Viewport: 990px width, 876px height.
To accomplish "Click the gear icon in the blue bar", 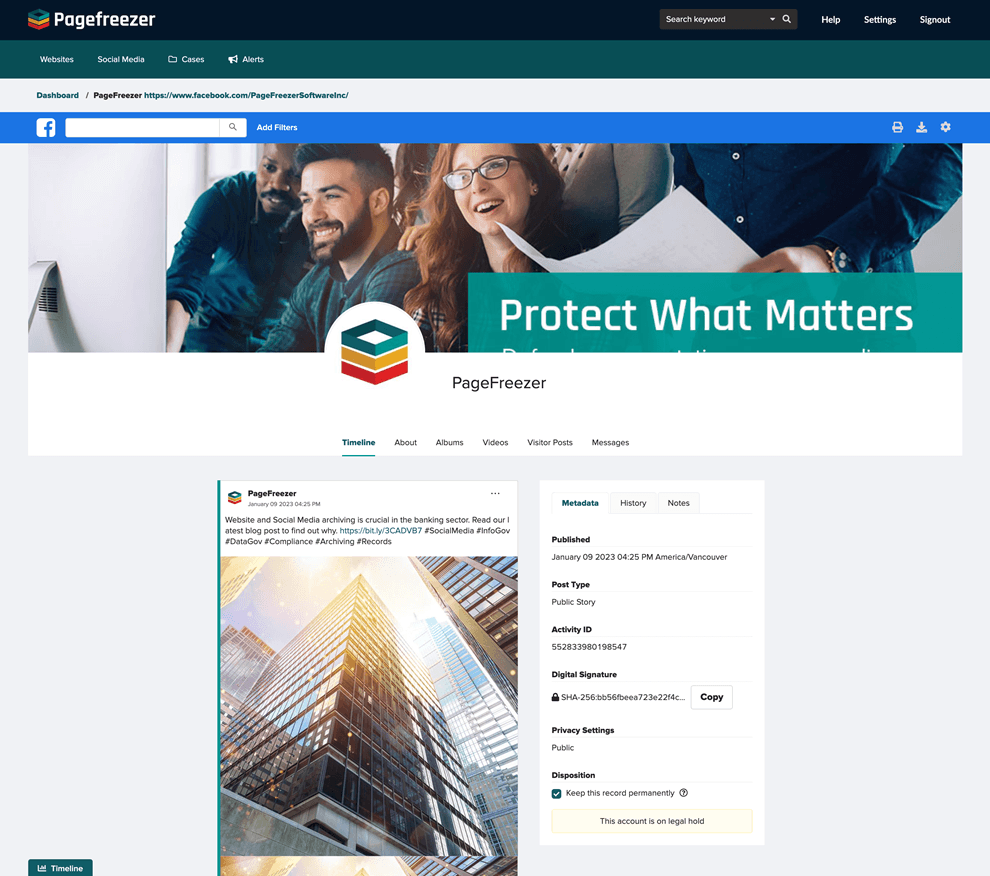I will click(x=945, y=127).
